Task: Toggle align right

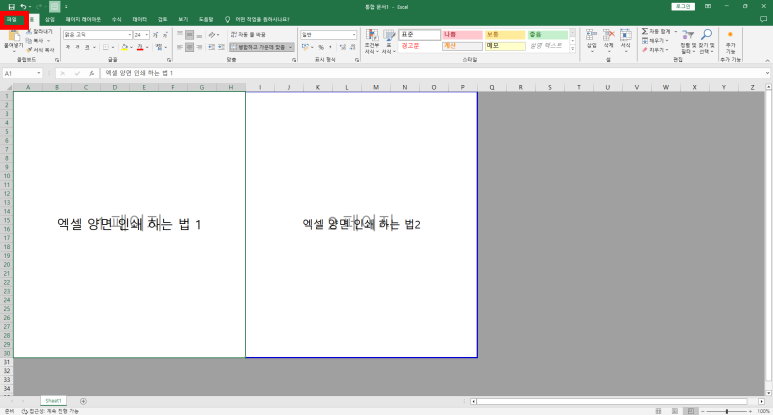Action: click(x=199, y=47)
